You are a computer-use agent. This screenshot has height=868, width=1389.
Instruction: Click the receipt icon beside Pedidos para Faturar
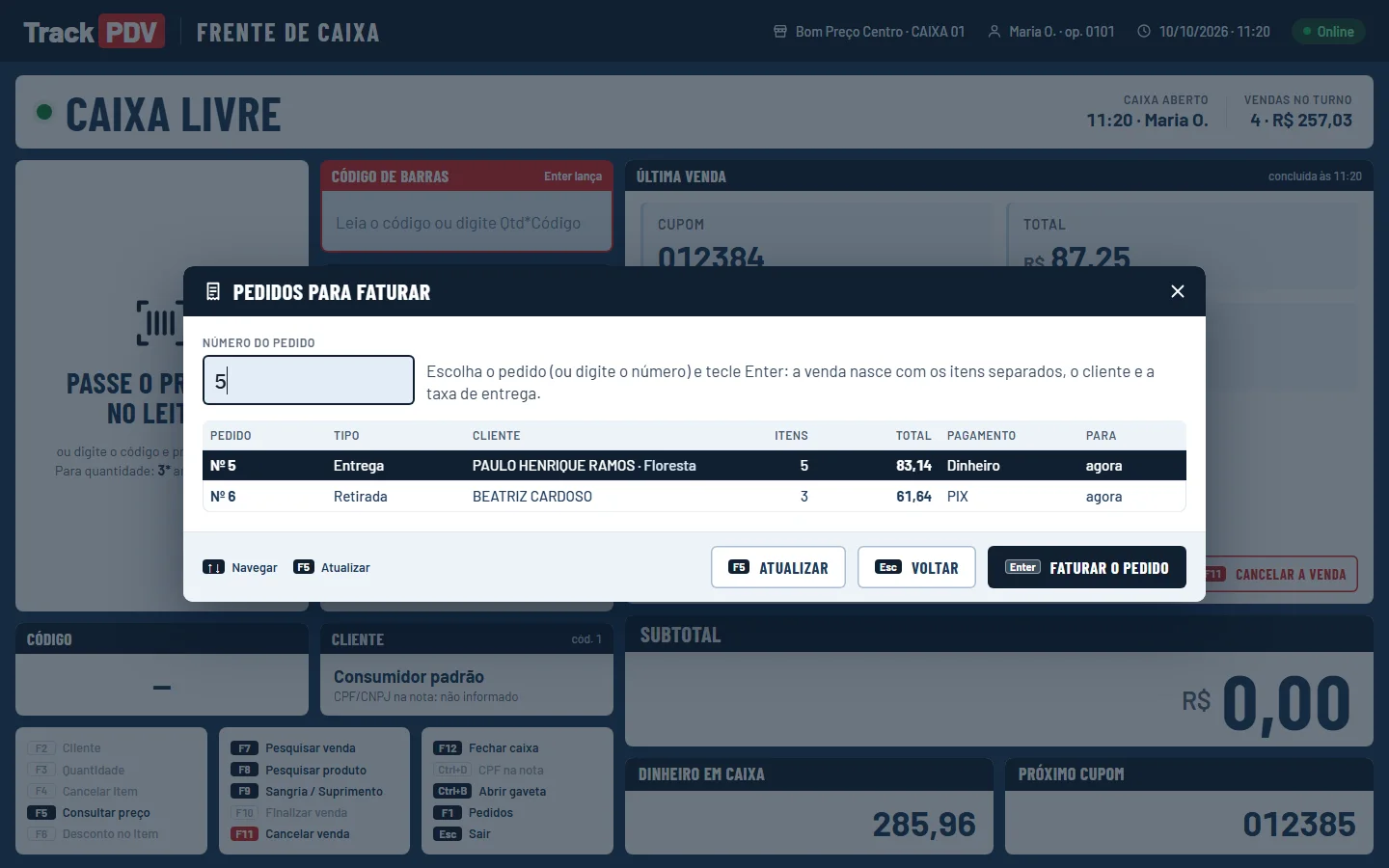(x=213, y=291)
